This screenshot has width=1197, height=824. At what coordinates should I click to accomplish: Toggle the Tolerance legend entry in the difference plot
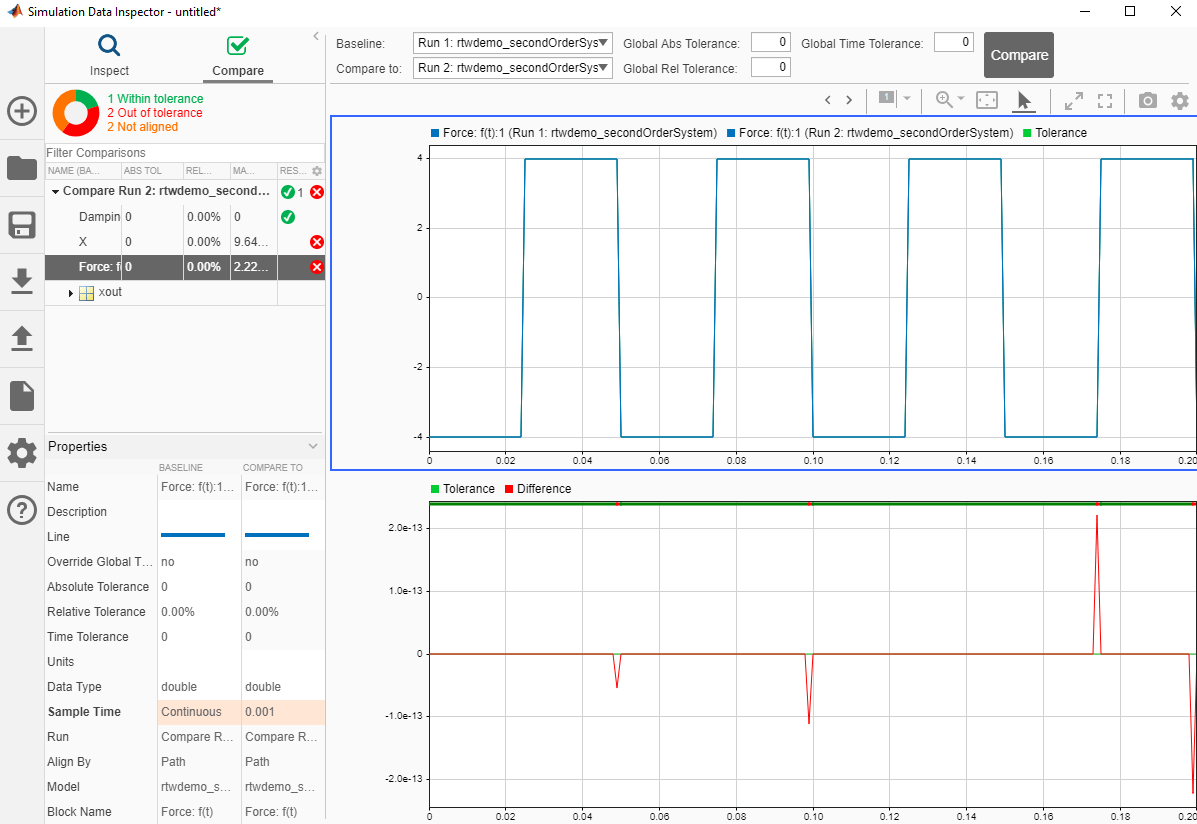point(462,489)
